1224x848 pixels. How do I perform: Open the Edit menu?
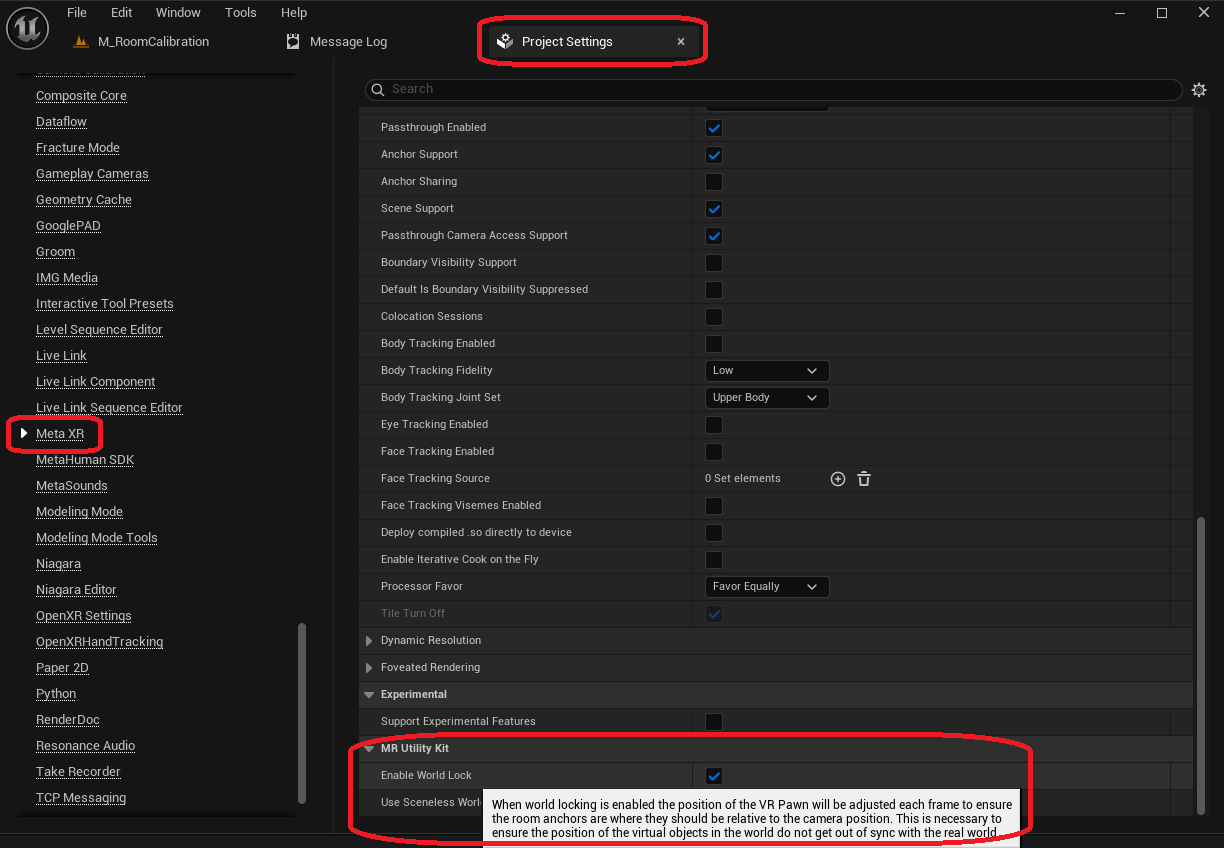click(122, 13)
